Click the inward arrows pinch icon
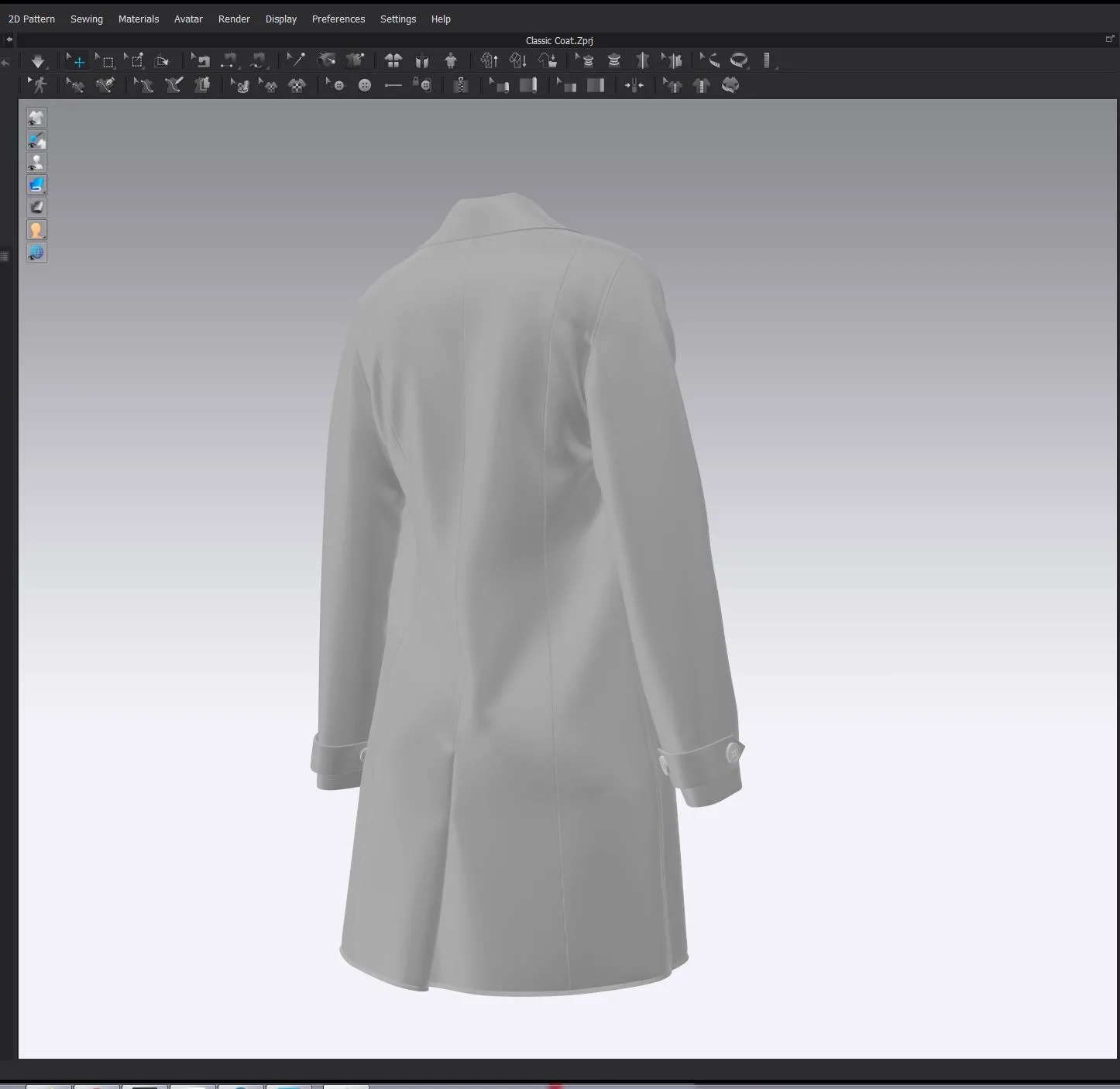 click(634, 85)
